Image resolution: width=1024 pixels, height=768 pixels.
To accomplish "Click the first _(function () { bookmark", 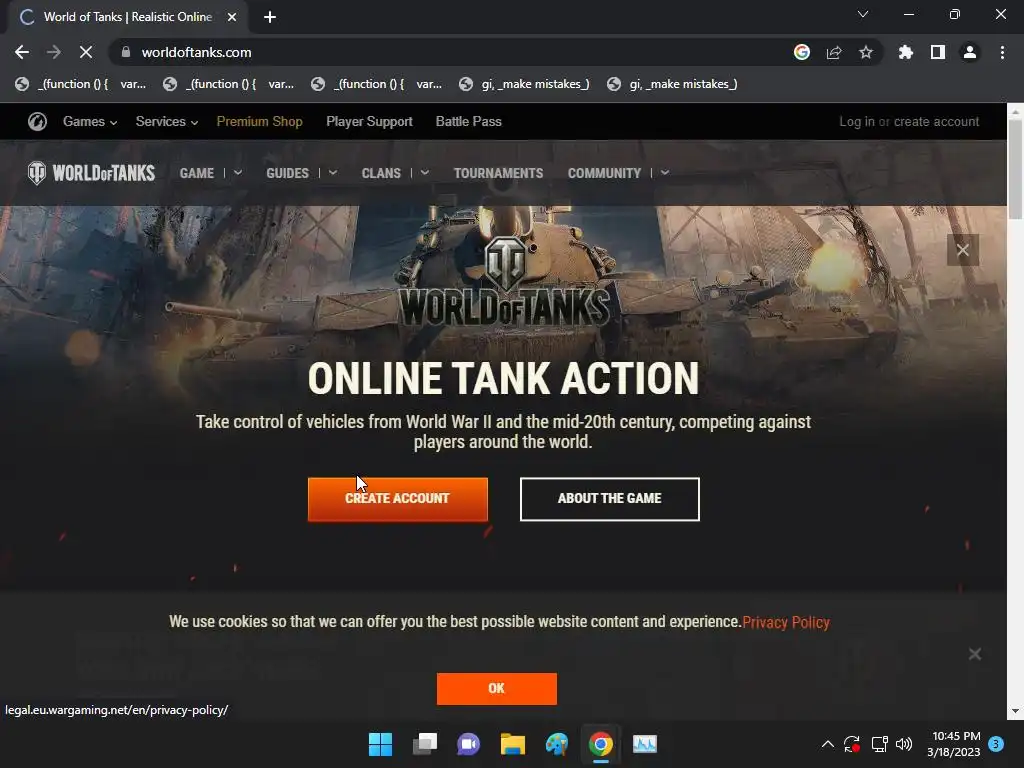I will click(x=80, y=84).
